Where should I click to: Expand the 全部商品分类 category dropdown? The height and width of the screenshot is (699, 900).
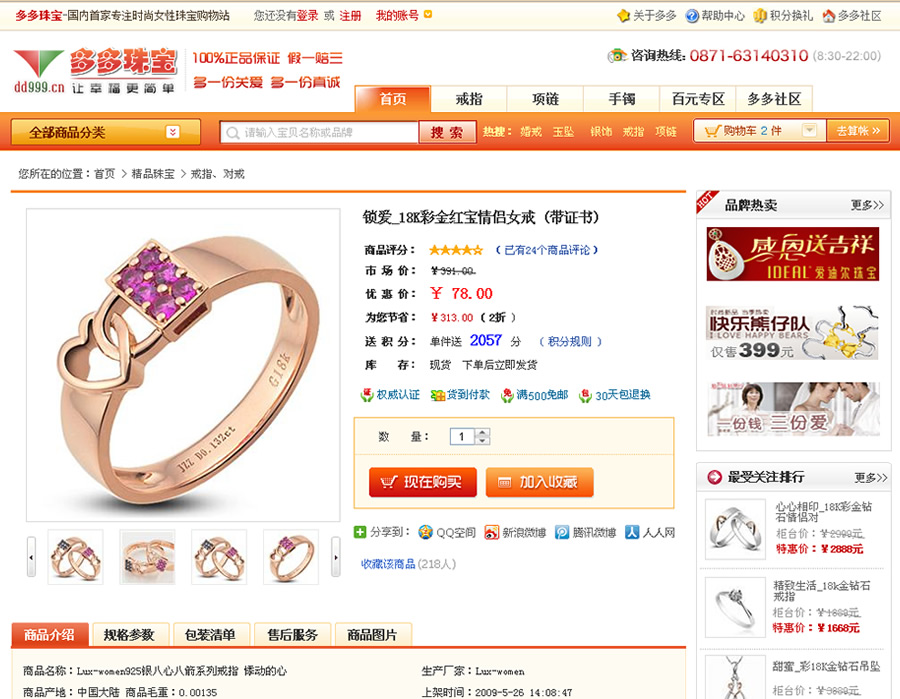172,133
